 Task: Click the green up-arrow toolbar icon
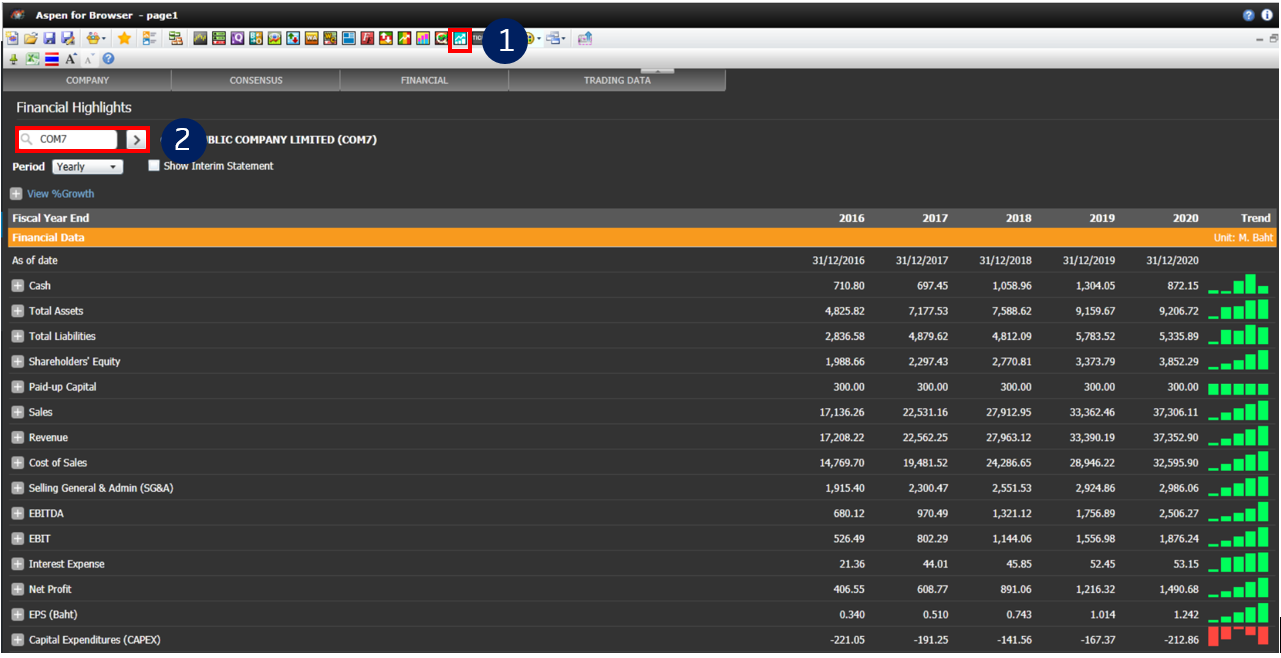404,38
